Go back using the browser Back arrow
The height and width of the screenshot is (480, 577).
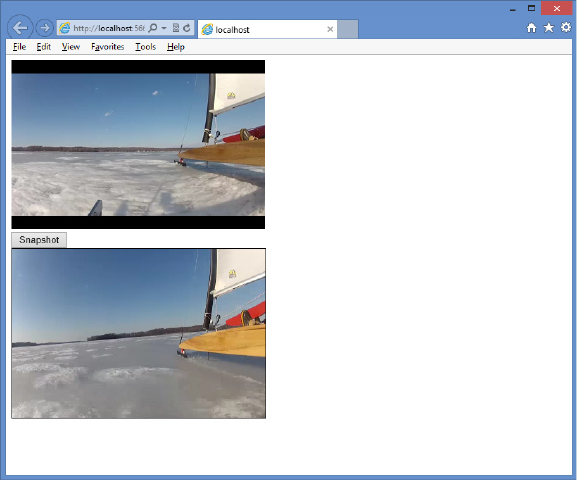click(x=20, y=28)
